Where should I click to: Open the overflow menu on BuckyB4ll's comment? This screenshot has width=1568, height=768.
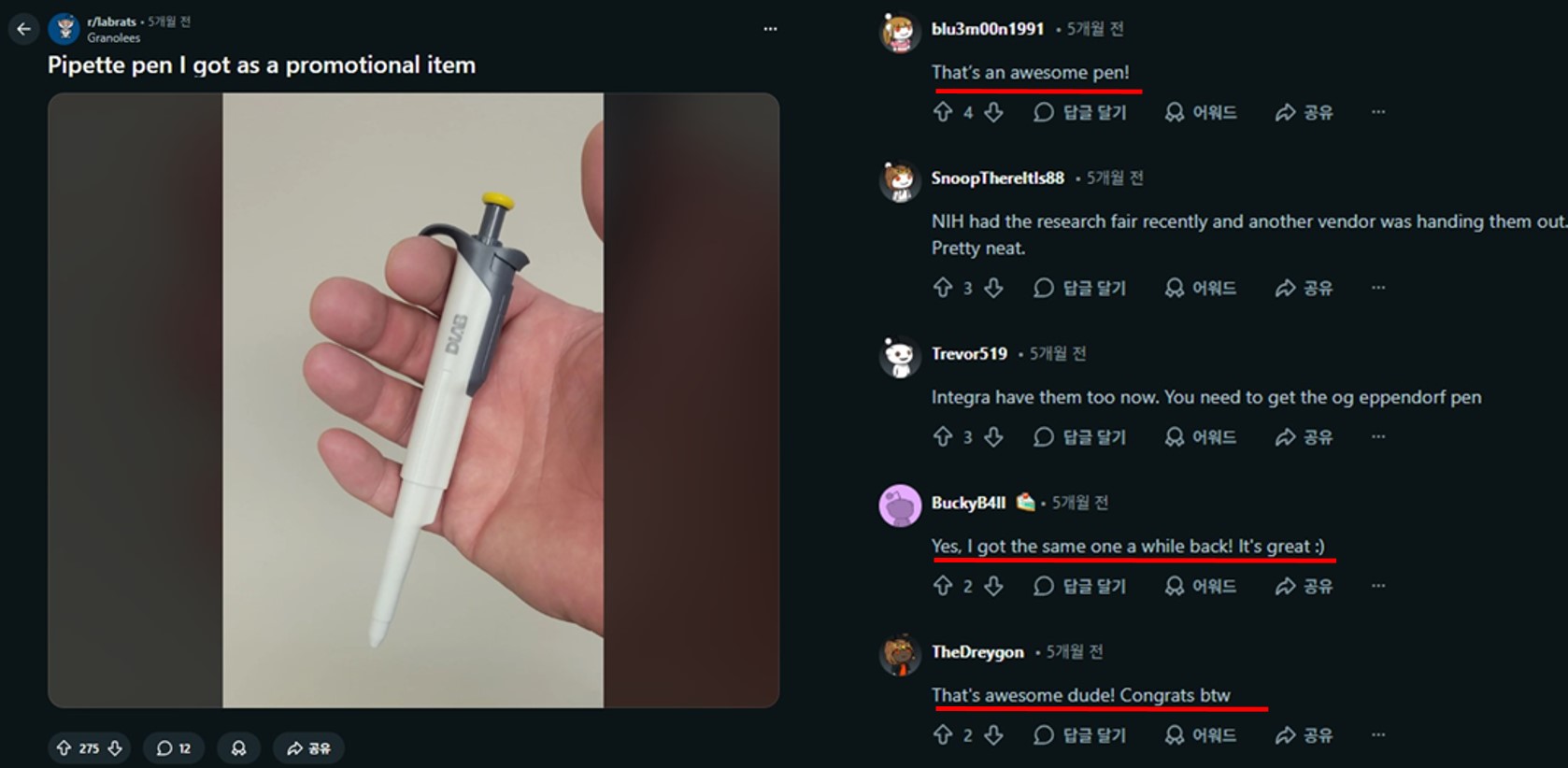(1379, 585)
